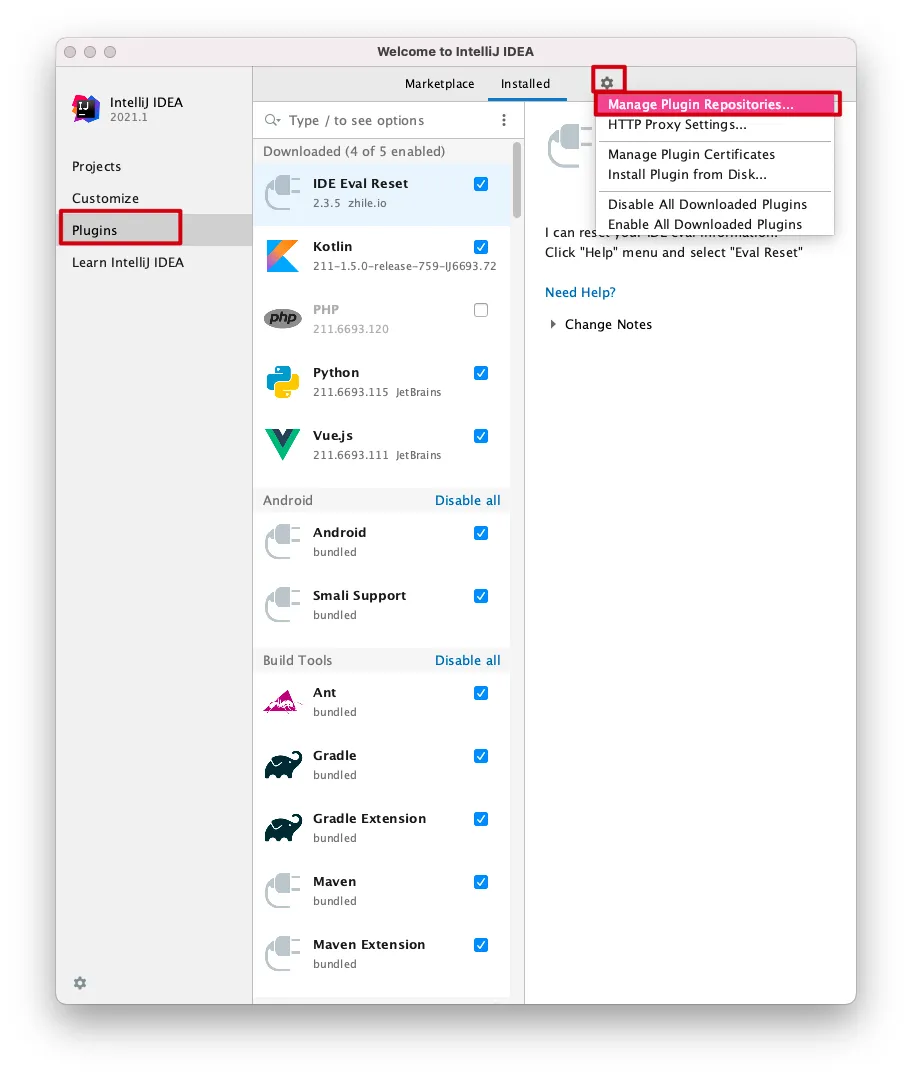Open the plugins gear settings icon
The image size is (912, 1078).
pyautogui.click(x=607, y=83)
